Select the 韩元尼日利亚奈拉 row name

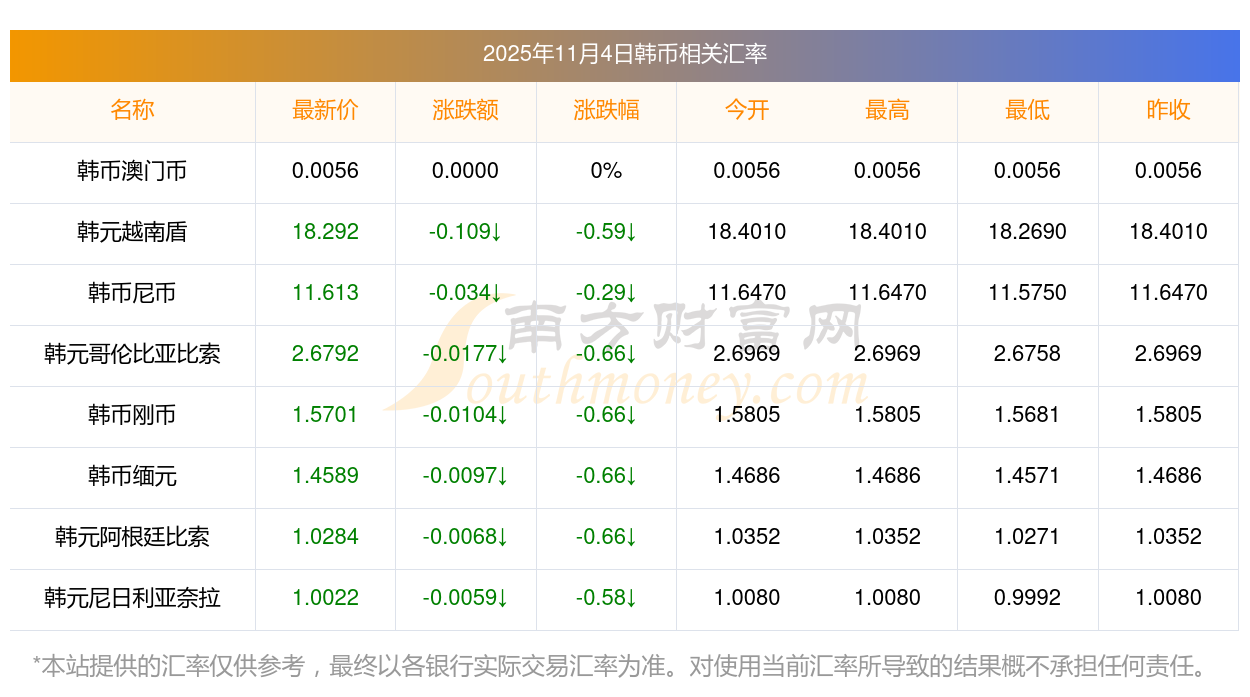132,598
